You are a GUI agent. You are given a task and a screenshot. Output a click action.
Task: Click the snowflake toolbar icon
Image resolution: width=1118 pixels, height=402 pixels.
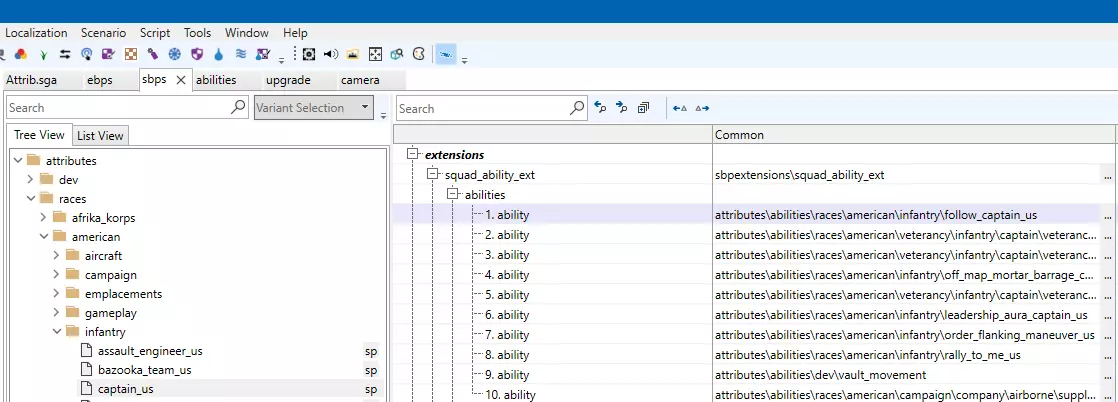174,54
